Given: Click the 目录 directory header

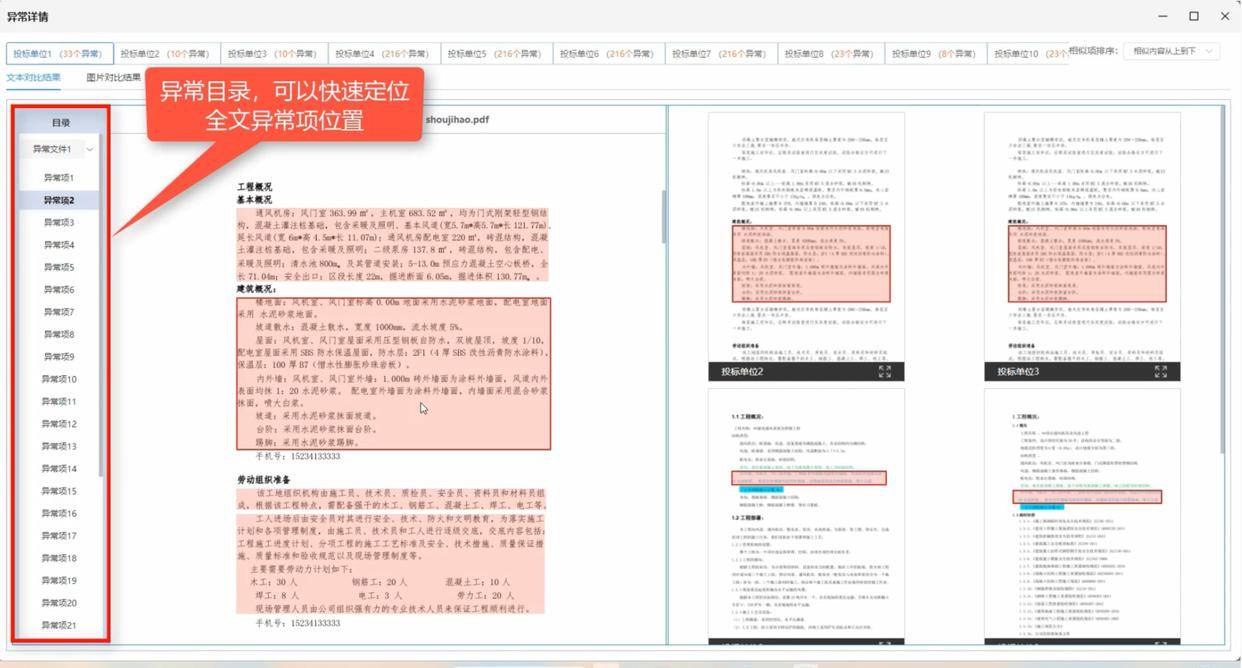Looking at the screenshot, I should tap(61, 122).
